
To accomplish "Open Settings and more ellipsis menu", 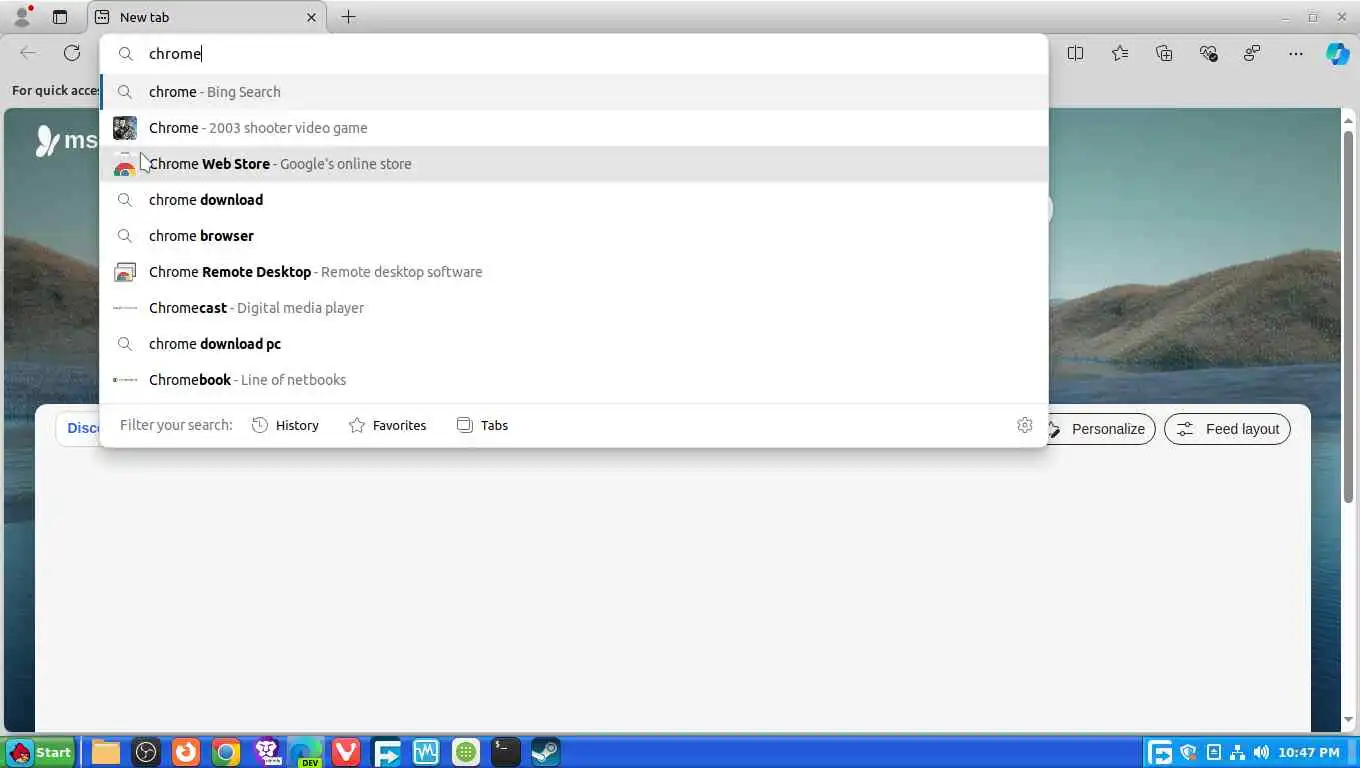I will click(1296, 53).
